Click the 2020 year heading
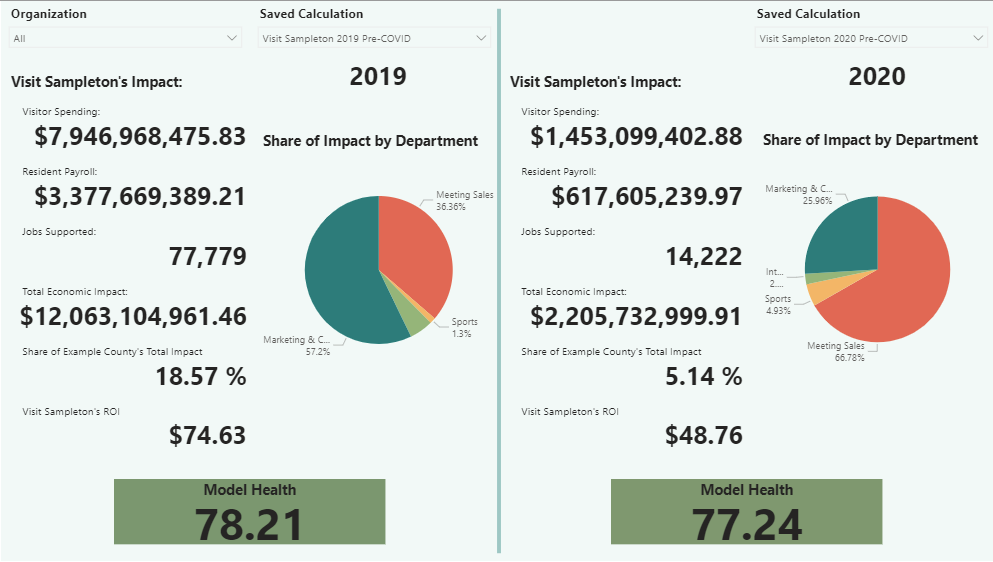This screenshot has height=562, width=993. [x=877, y=77]
